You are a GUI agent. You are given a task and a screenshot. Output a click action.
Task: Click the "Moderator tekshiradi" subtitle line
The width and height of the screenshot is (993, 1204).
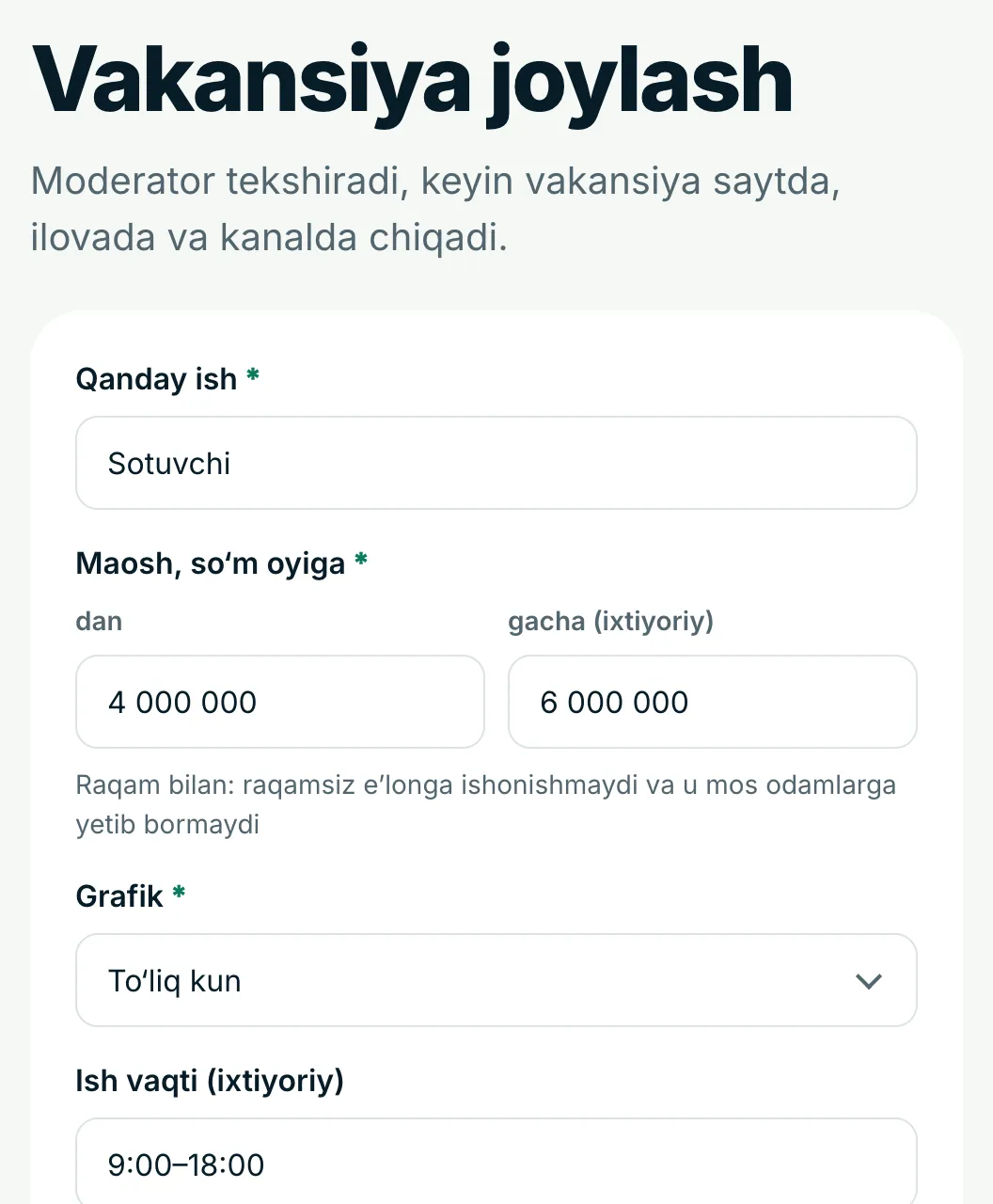[x=435, y=181]
